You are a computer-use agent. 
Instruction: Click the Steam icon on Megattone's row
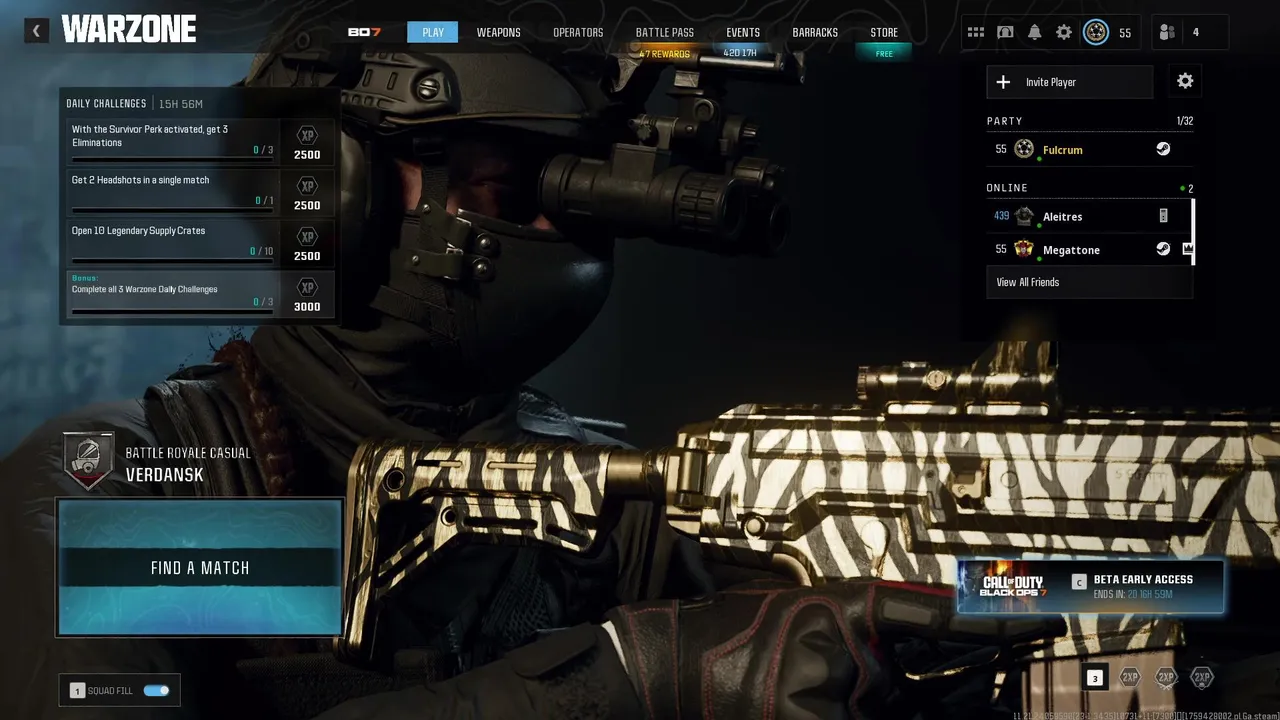(1163, 249)
